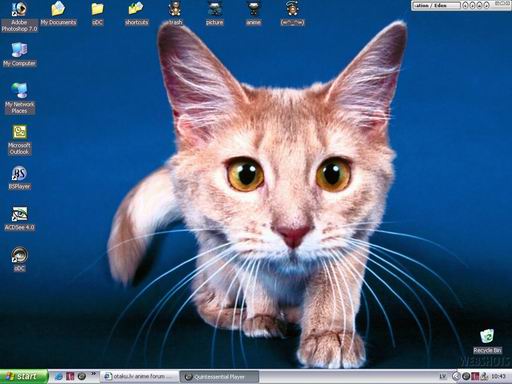The width and height of the screenshot is (512, 384).
Task: Open the anime folder icon
Action: (x=253, y=13)
